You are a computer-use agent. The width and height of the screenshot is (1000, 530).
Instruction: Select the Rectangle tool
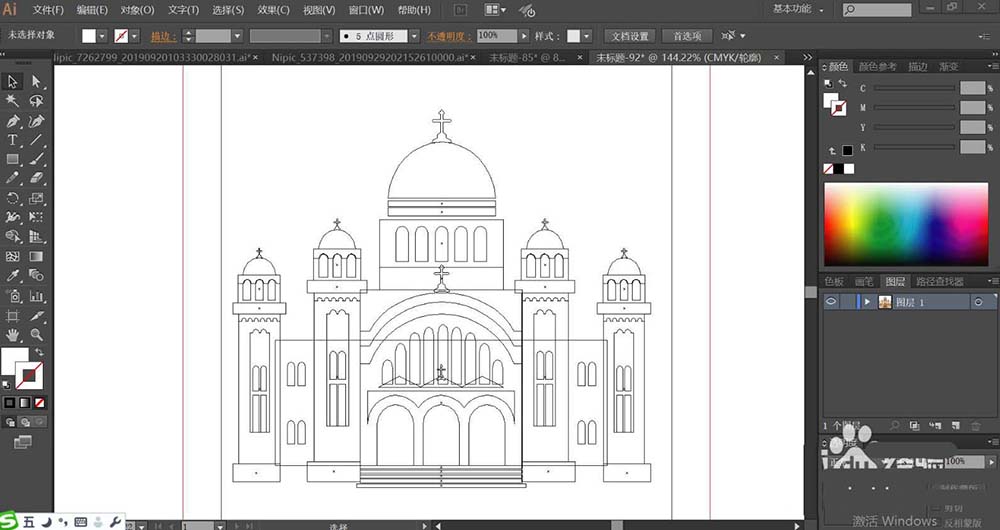coord(13,160)
